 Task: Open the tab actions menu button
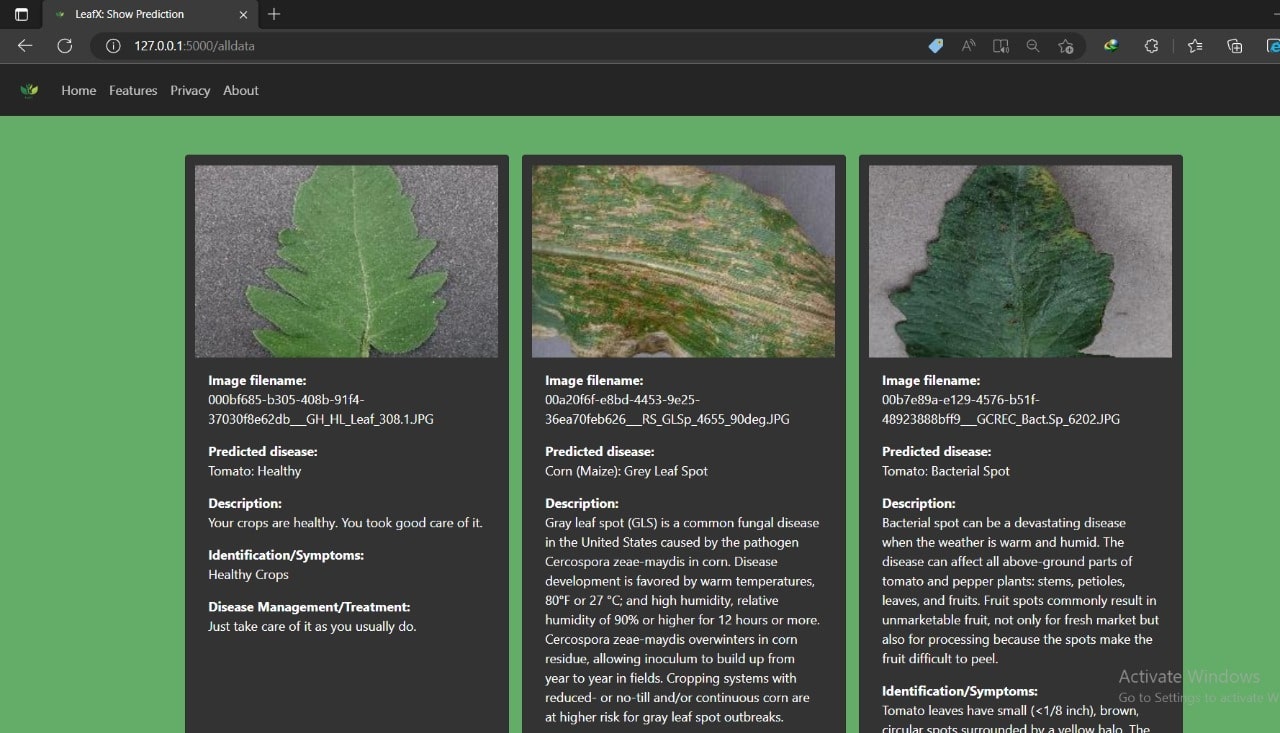21,14
